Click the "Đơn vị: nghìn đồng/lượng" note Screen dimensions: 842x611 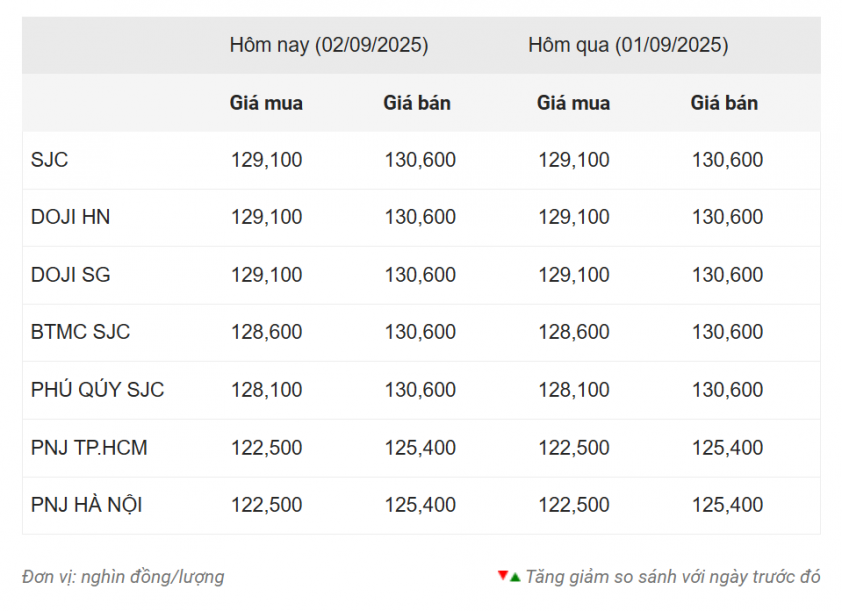(x=123, y=577)
